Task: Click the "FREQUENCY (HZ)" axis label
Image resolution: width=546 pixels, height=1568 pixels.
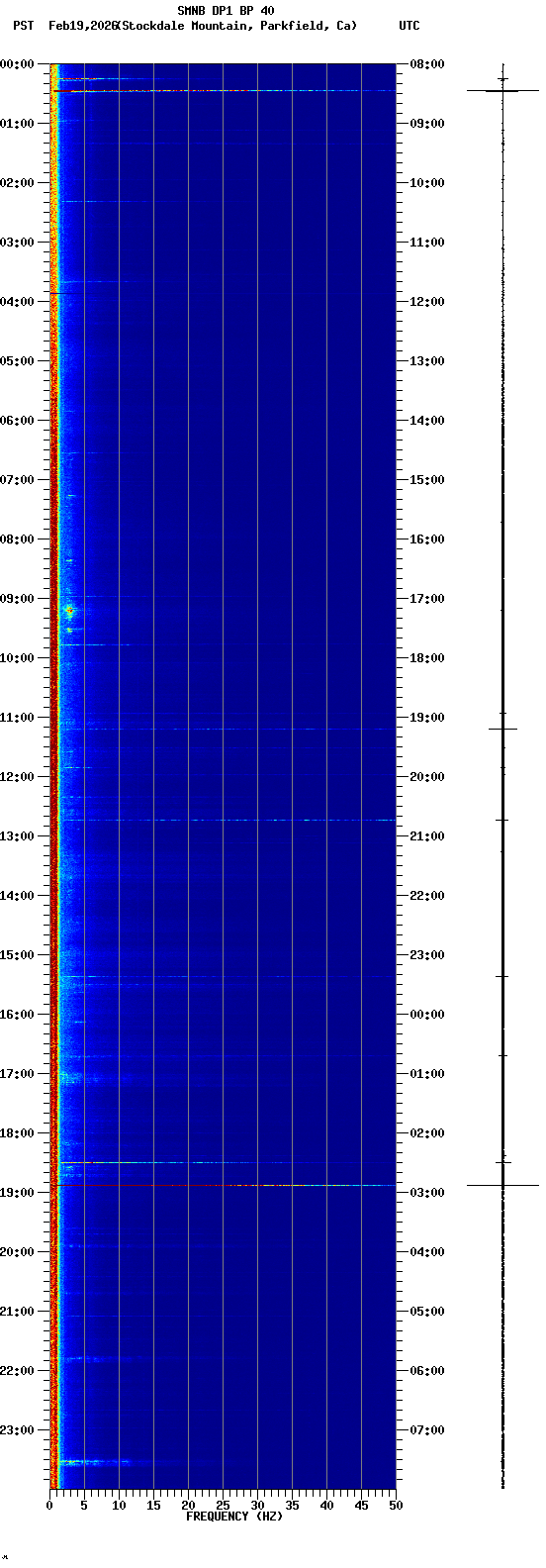Action: click(234, 1517)
